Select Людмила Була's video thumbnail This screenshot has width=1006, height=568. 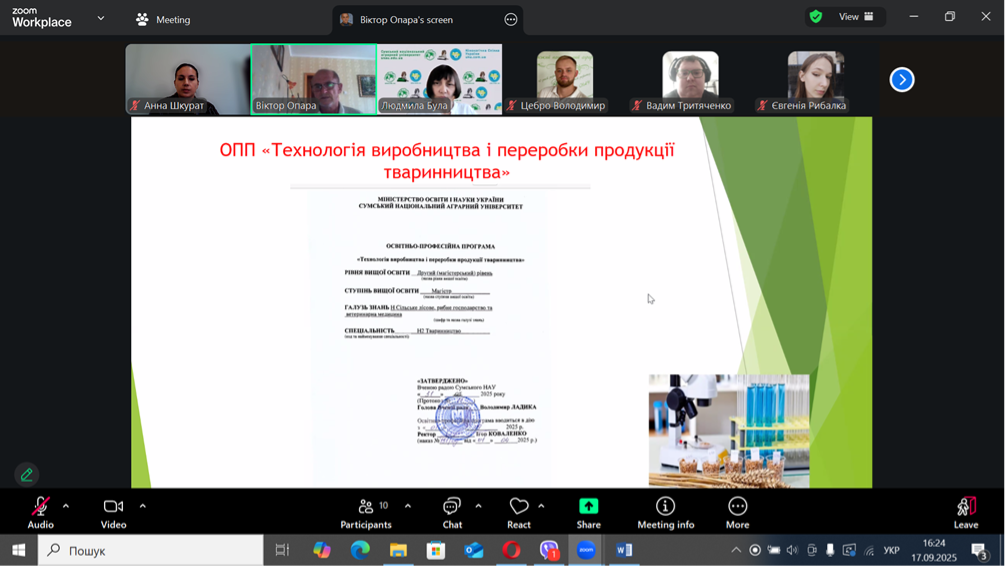click(439, 78)
